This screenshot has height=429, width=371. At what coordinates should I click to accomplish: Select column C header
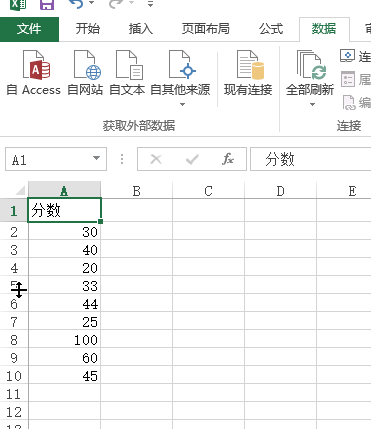pos(209,191)
